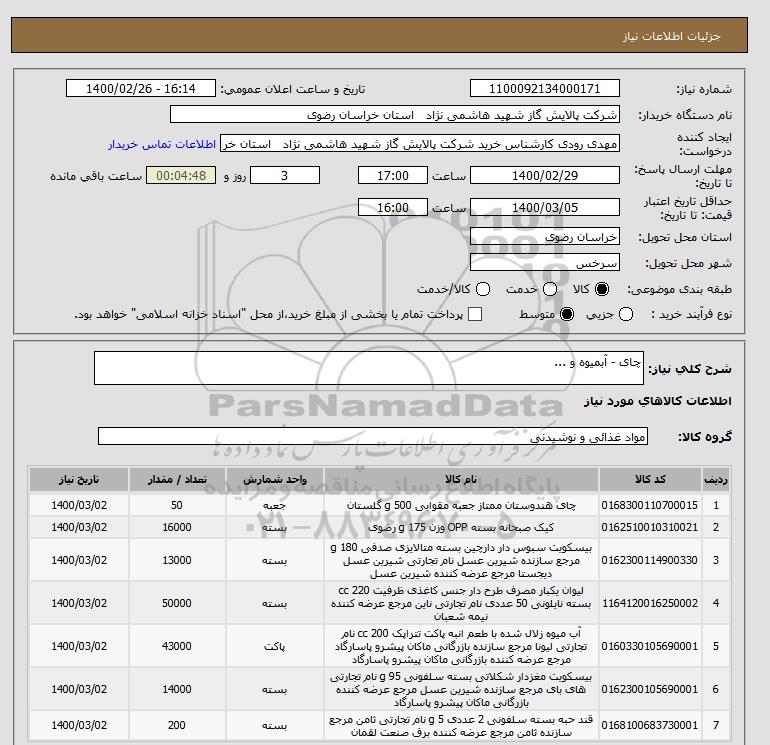The height and width of the screenshot is (745, 770).
Task: Choose the متوسط purchase process option
Action: (567, 314)
